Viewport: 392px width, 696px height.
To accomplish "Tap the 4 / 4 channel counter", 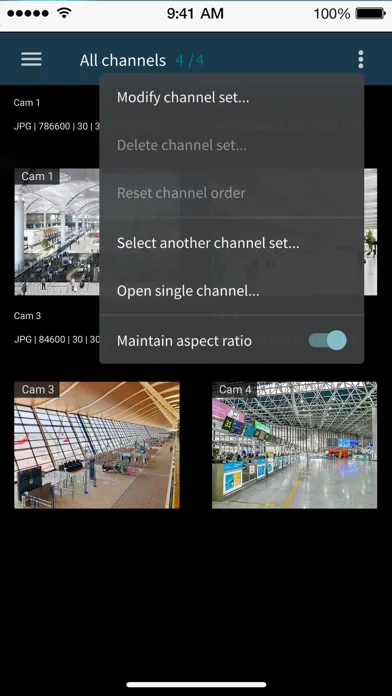I will [x=190, y=60].
